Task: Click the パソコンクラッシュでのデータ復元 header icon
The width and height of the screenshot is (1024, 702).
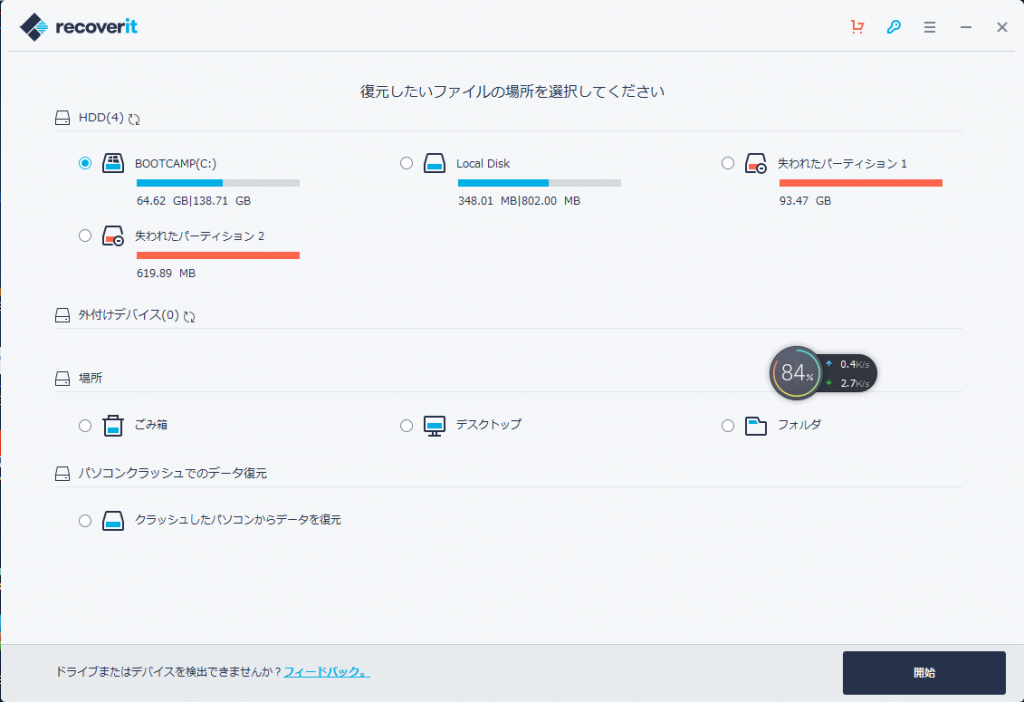Action: 62,473
